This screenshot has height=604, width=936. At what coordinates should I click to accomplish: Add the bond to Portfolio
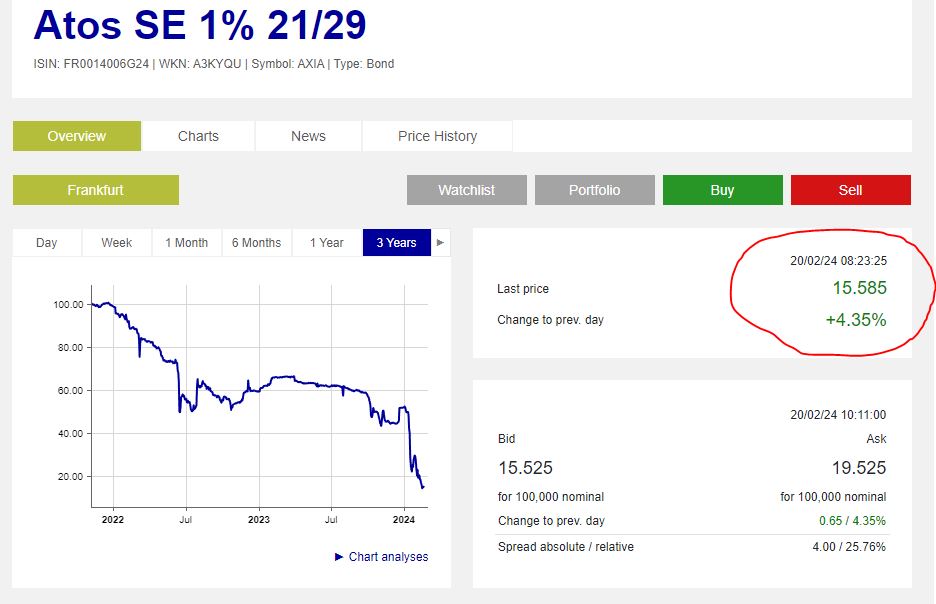(595, 190)
